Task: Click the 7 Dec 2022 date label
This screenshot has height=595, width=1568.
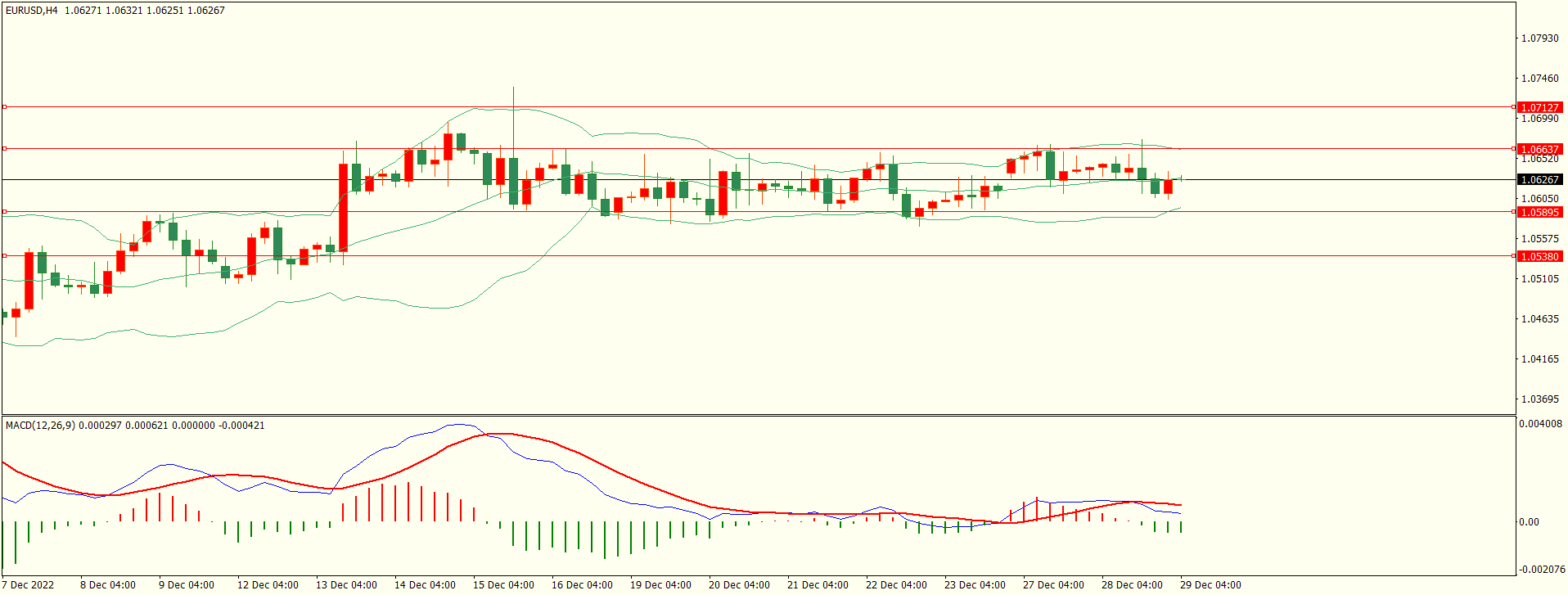Action: (28, 584)
